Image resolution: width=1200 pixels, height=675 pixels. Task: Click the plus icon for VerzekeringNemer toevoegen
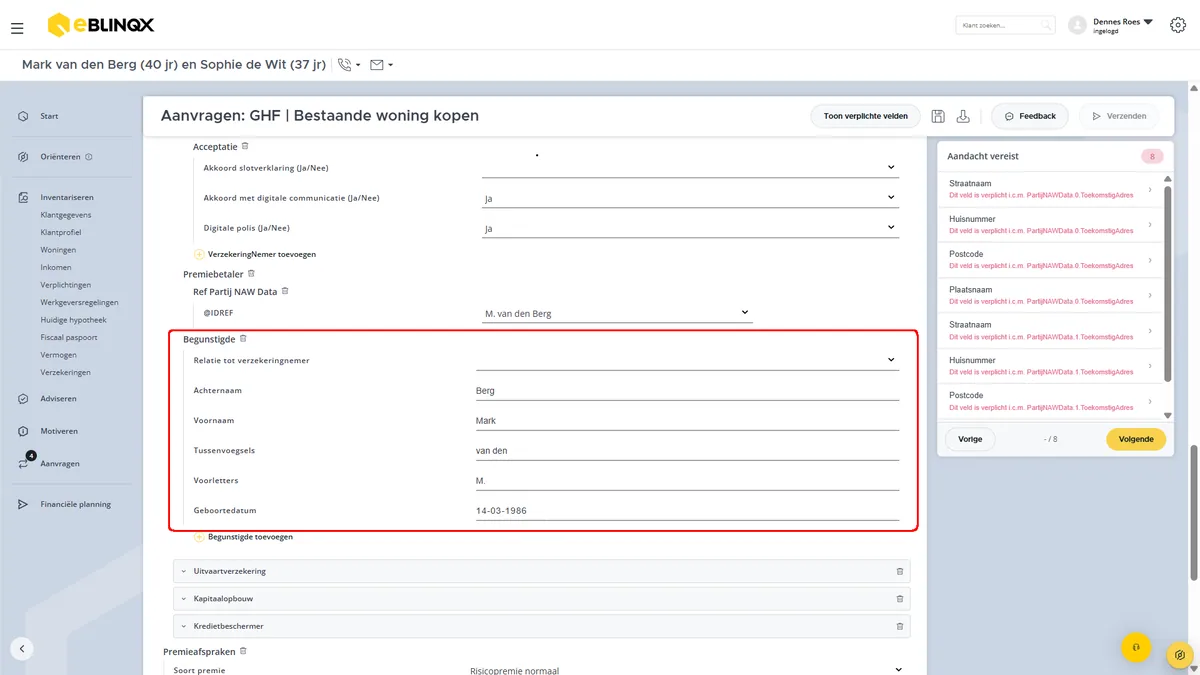pos(199,254)
